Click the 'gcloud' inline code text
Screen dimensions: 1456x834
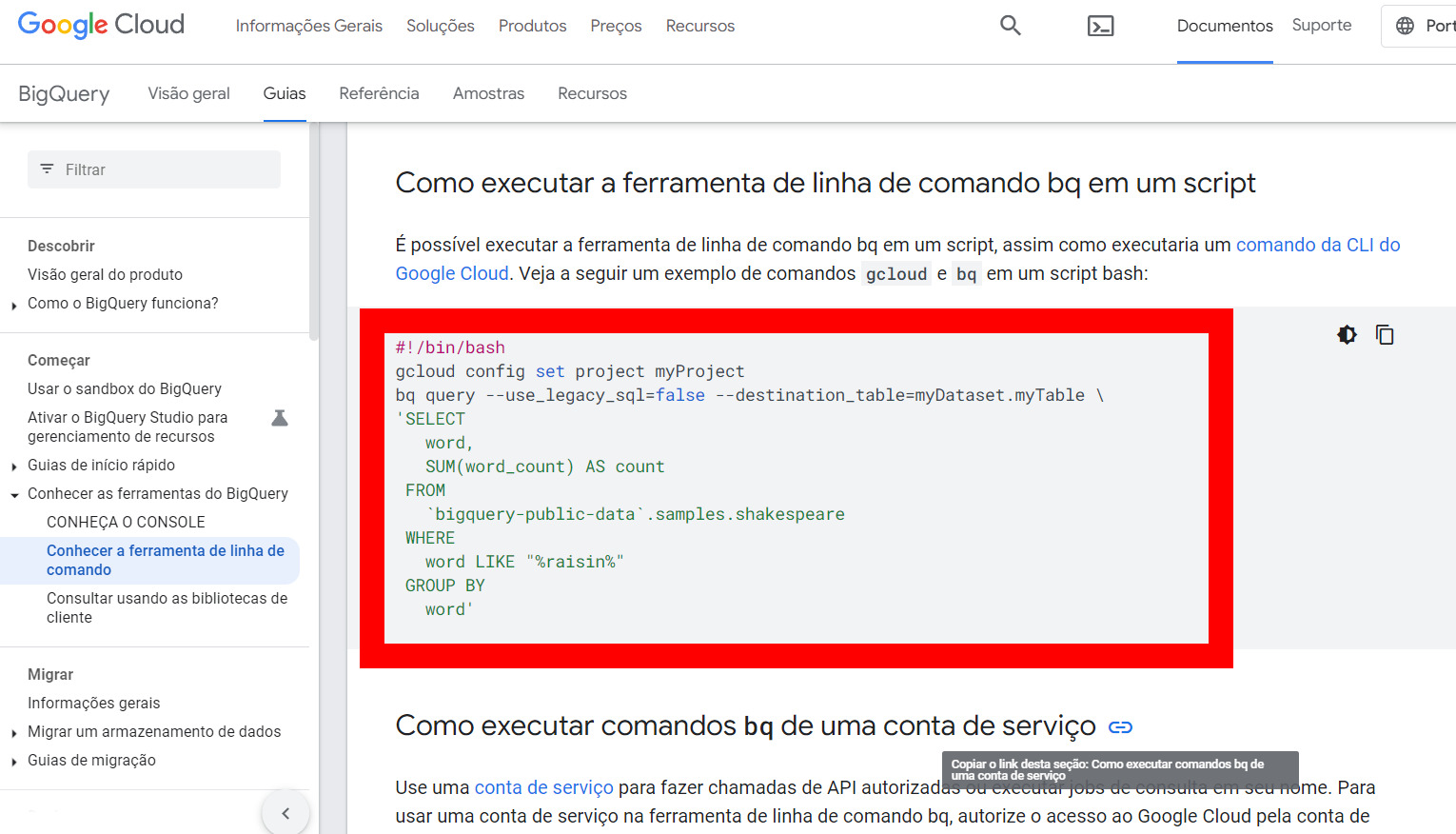tap(896, 274)
